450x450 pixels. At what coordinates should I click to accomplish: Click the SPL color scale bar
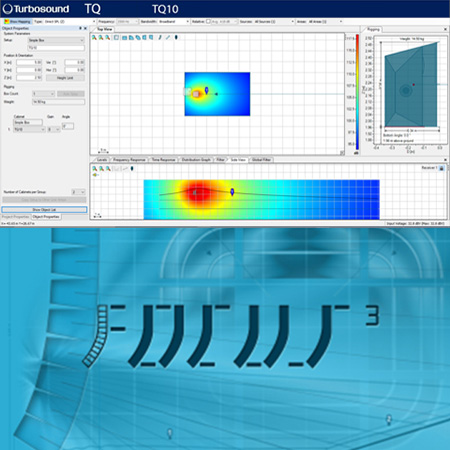(357, 92)
